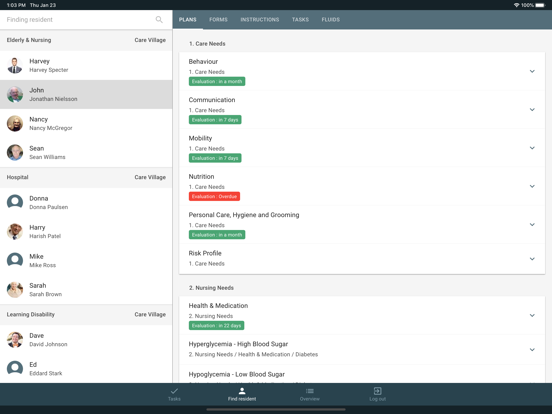Tap Nancy McGregor's avatar
Viewport: 552px width, 414px height.
coord(15,124)
